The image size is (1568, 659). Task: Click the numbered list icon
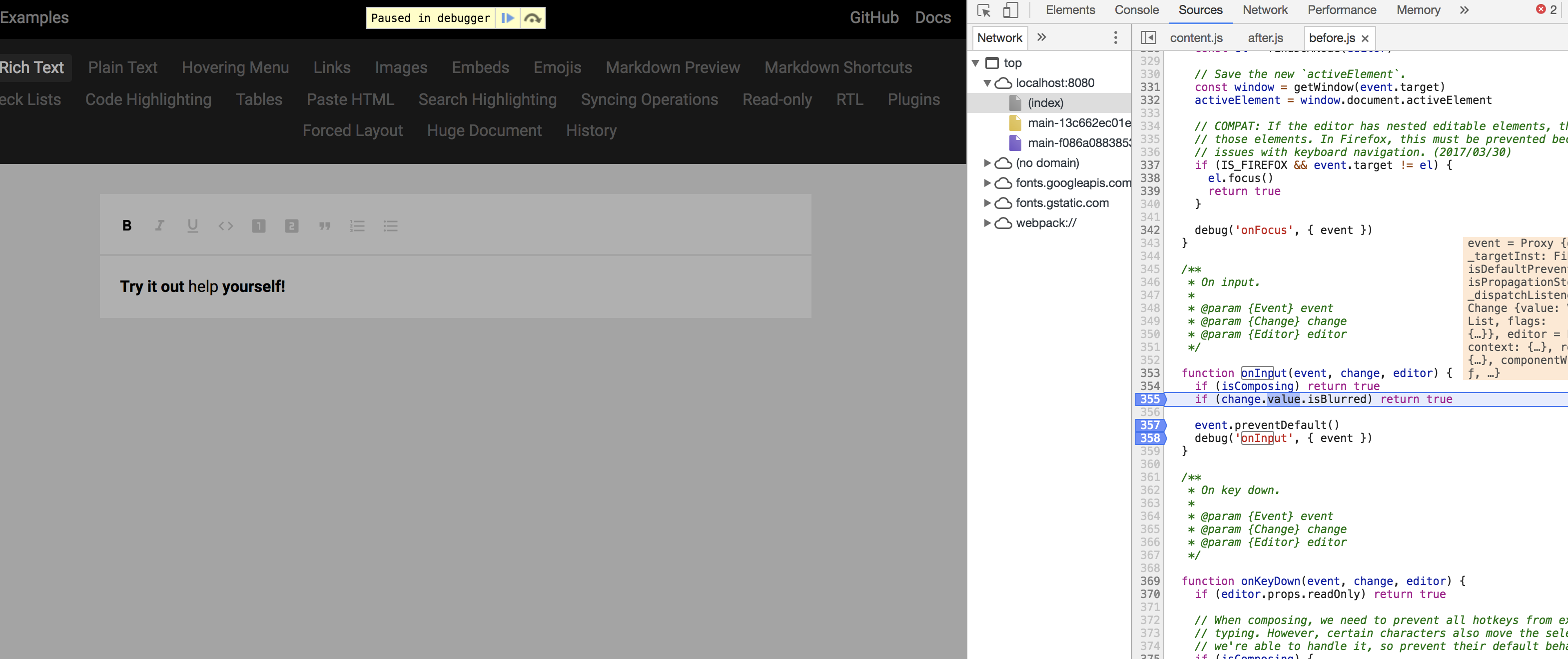click(357, 226)
